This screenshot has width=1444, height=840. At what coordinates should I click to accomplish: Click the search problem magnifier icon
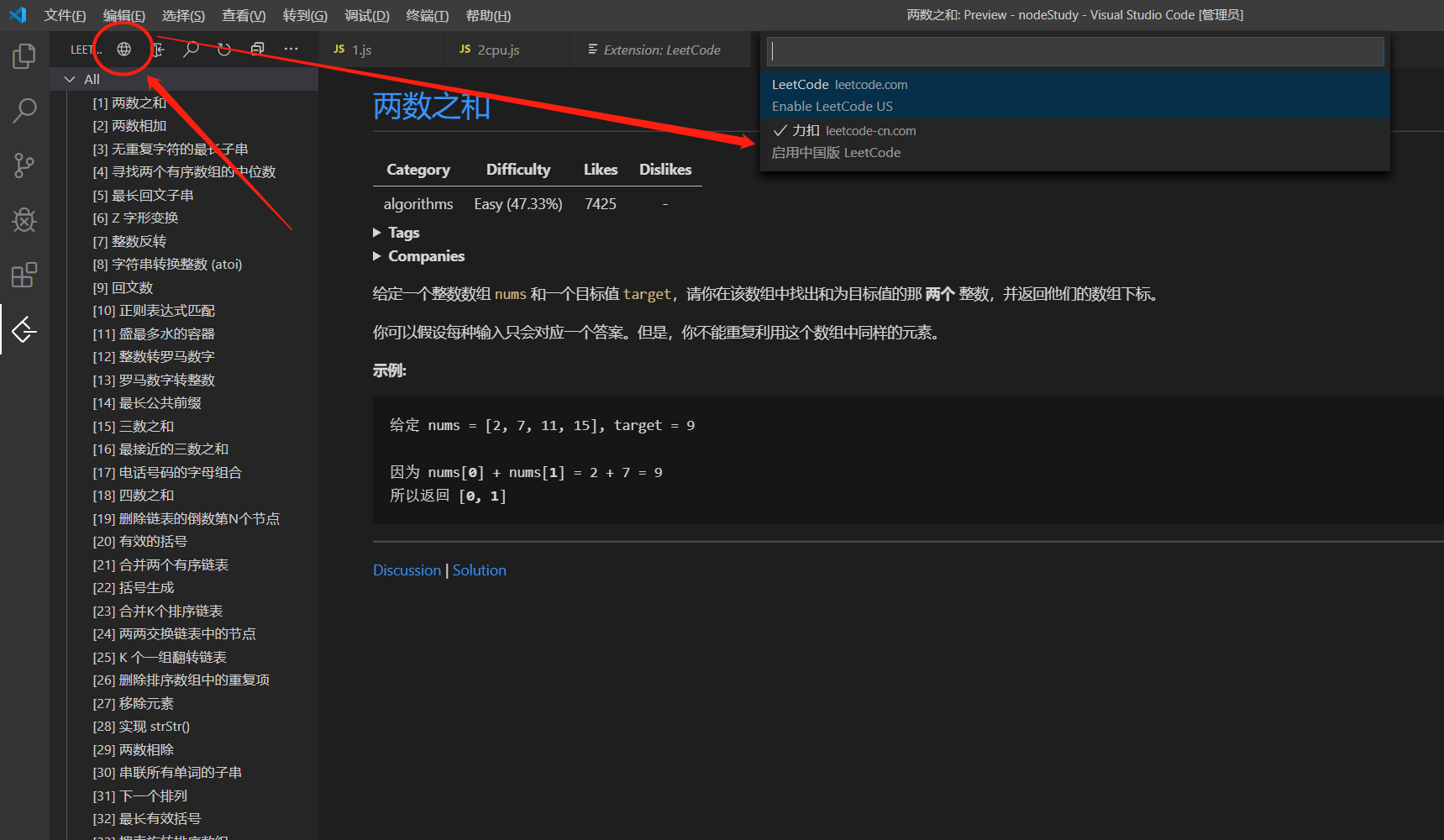[x=191, y=49]
